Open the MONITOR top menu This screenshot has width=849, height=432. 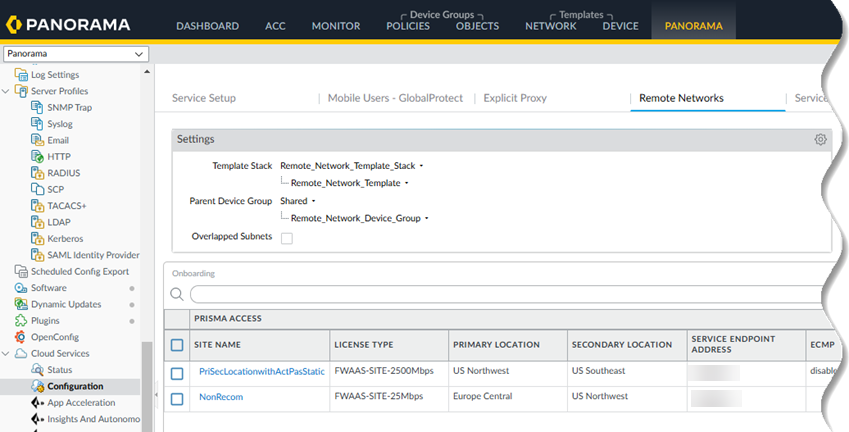pyautogui.click(x=335, y=26)
